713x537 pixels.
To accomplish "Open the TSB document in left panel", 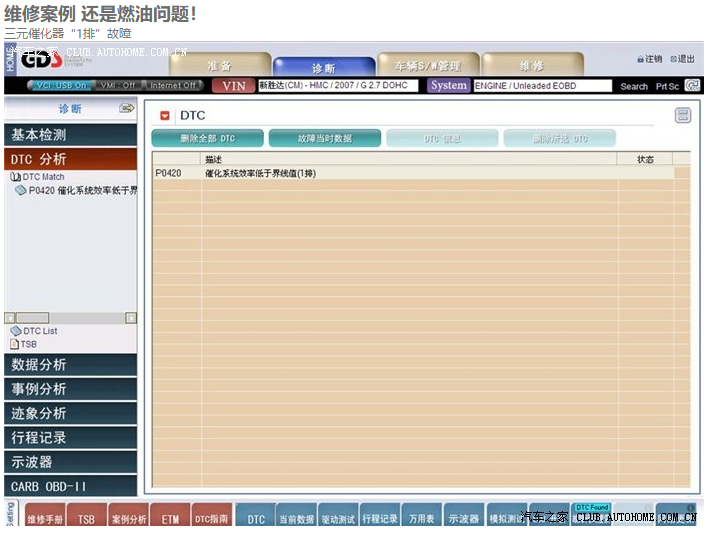I will (28, 344).
